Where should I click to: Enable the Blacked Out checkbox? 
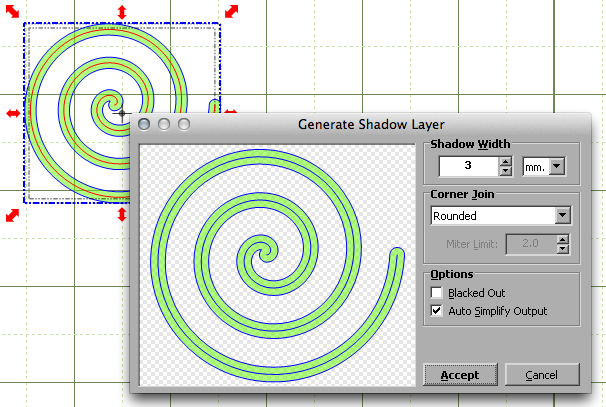[x=437, y=292]
